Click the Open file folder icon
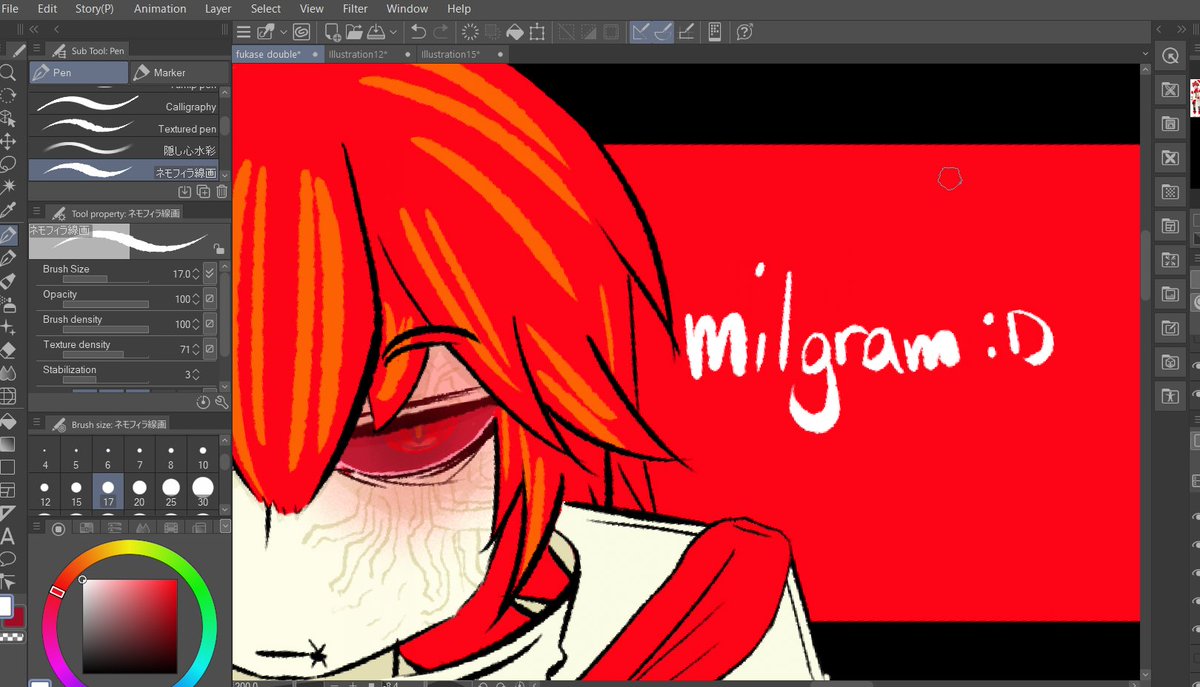Screen dimensions: 1200x687 coord(356,32)
